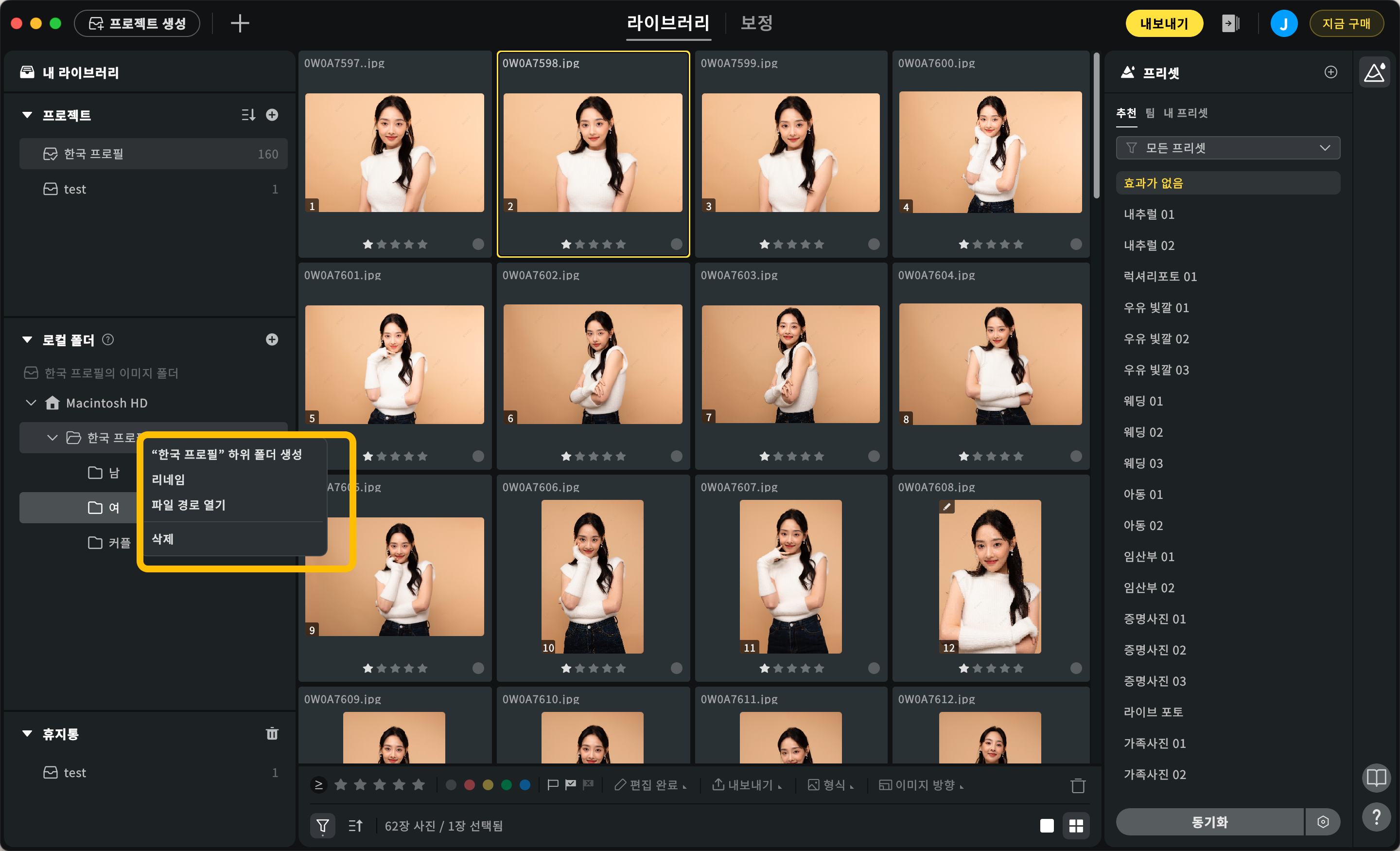Screen dimensions: 1400x851
Task: Open the 편집 완료 dropdown
Action: coord(650,784)
